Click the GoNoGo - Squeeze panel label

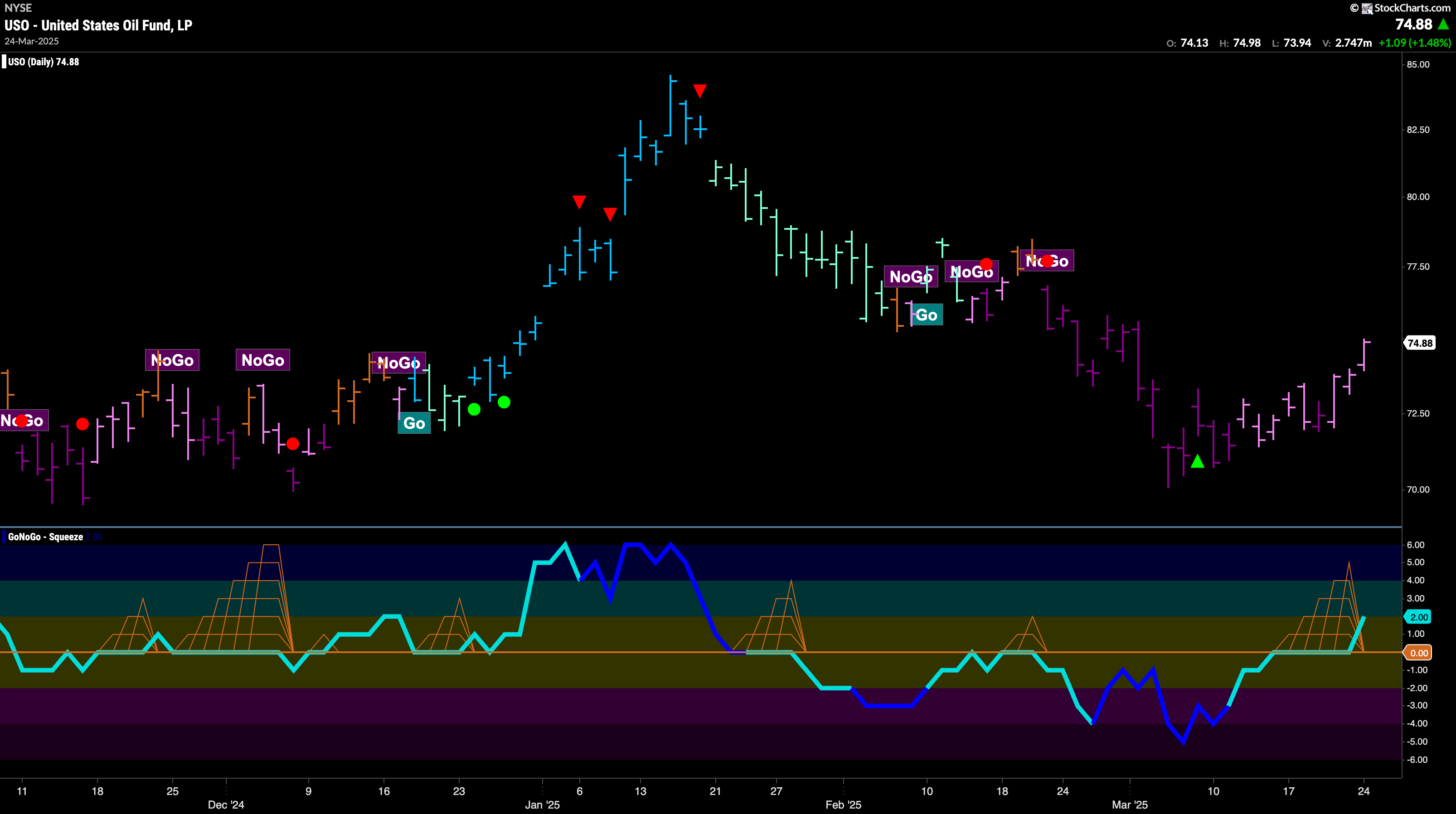click(45, 537)
